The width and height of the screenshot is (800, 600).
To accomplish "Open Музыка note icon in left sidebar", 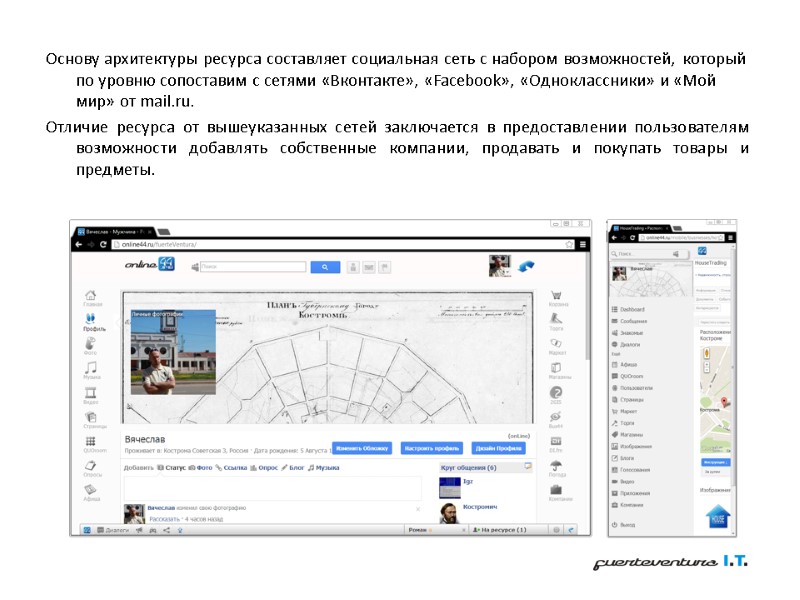I will click(91, 367).
